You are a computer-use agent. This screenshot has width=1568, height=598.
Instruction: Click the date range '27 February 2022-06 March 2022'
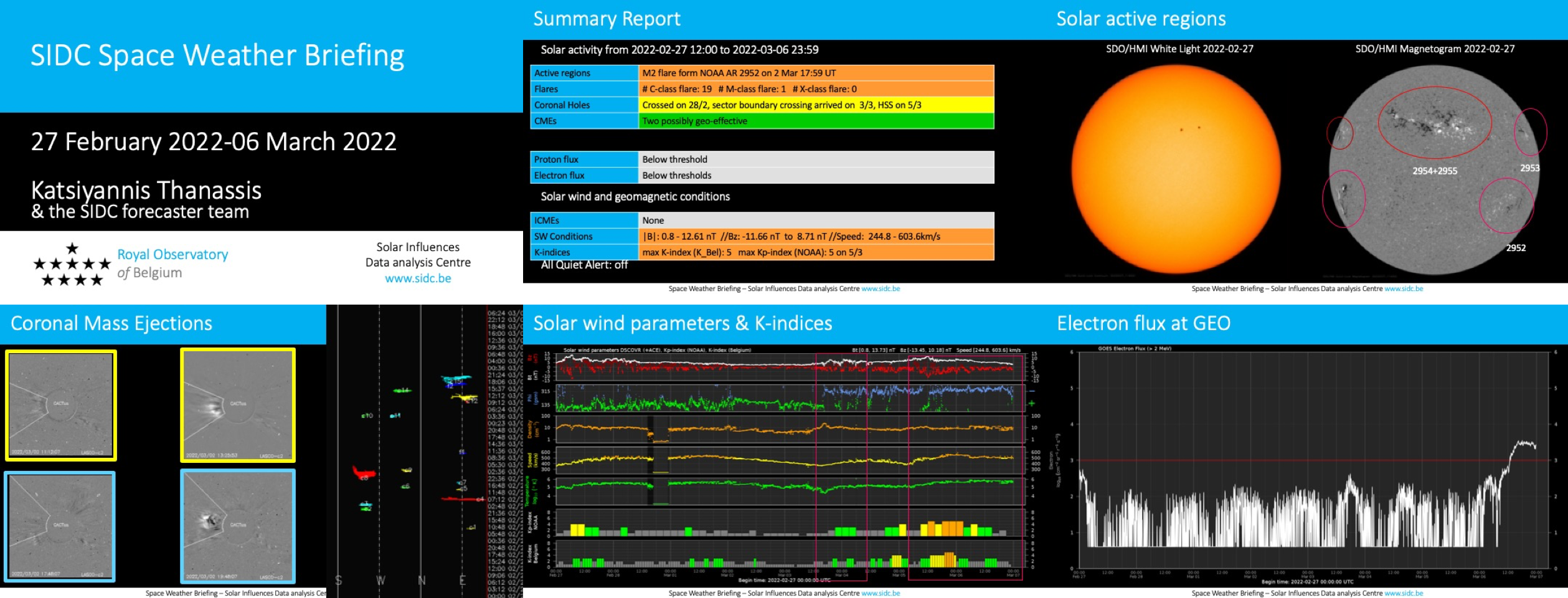pyautogui.click(x=214, y=141)
